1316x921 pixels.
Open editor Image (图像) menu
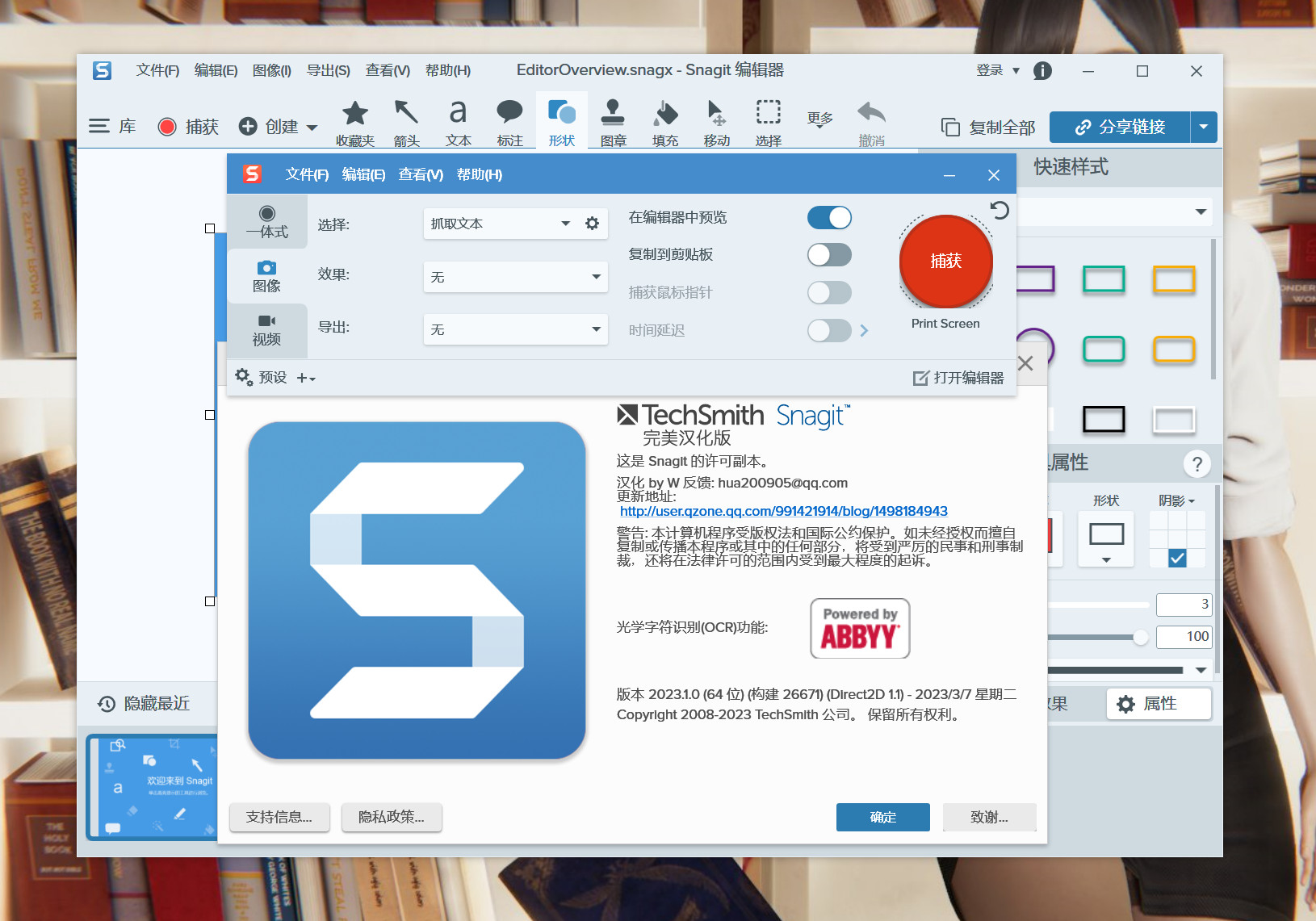click(x=271, y=71)
